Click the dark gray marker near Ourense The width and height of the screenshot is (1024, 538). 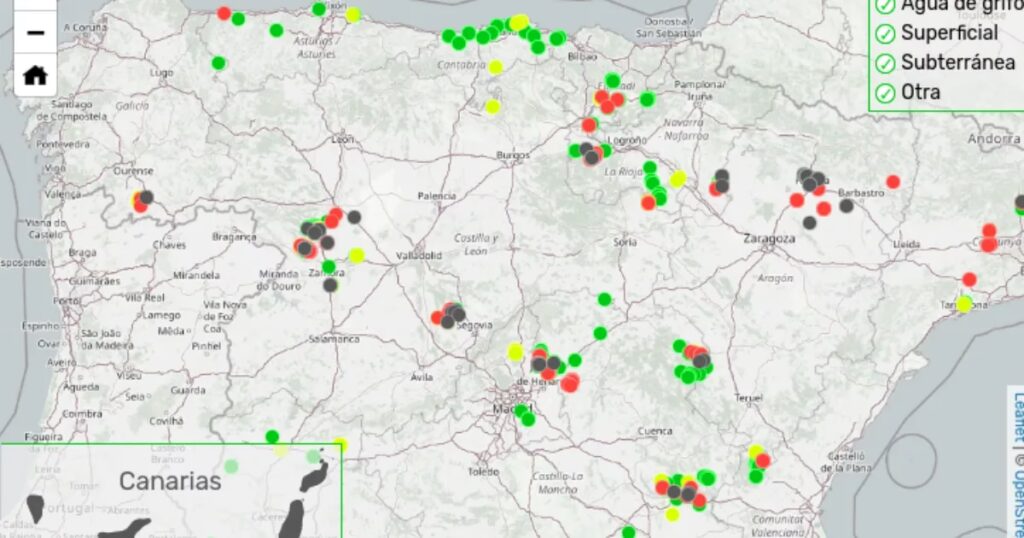point(146,198)
